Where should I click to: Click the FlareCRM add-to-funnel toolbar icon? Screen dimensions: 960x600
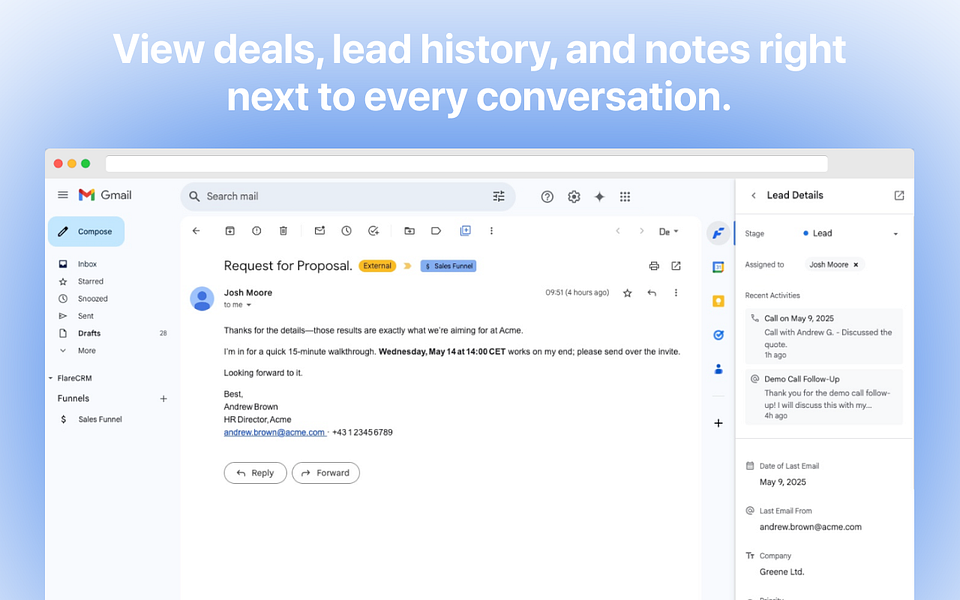[x=465, y=231]
